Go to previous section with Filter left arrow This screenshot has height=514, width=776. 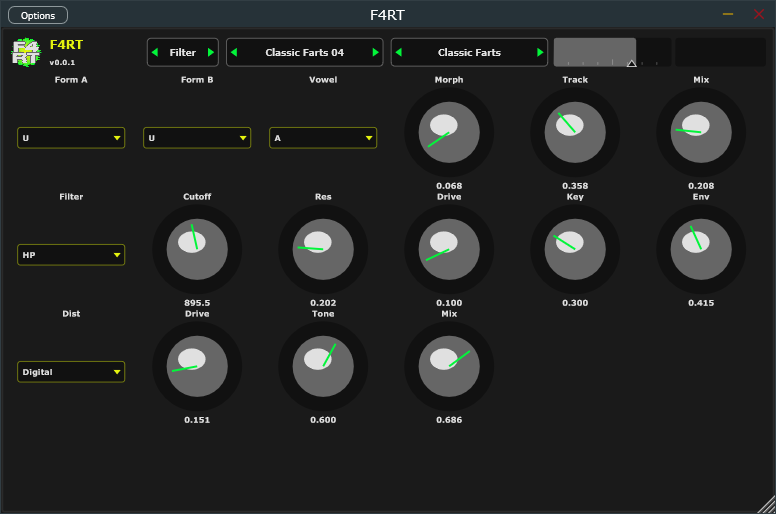[155, 52]
